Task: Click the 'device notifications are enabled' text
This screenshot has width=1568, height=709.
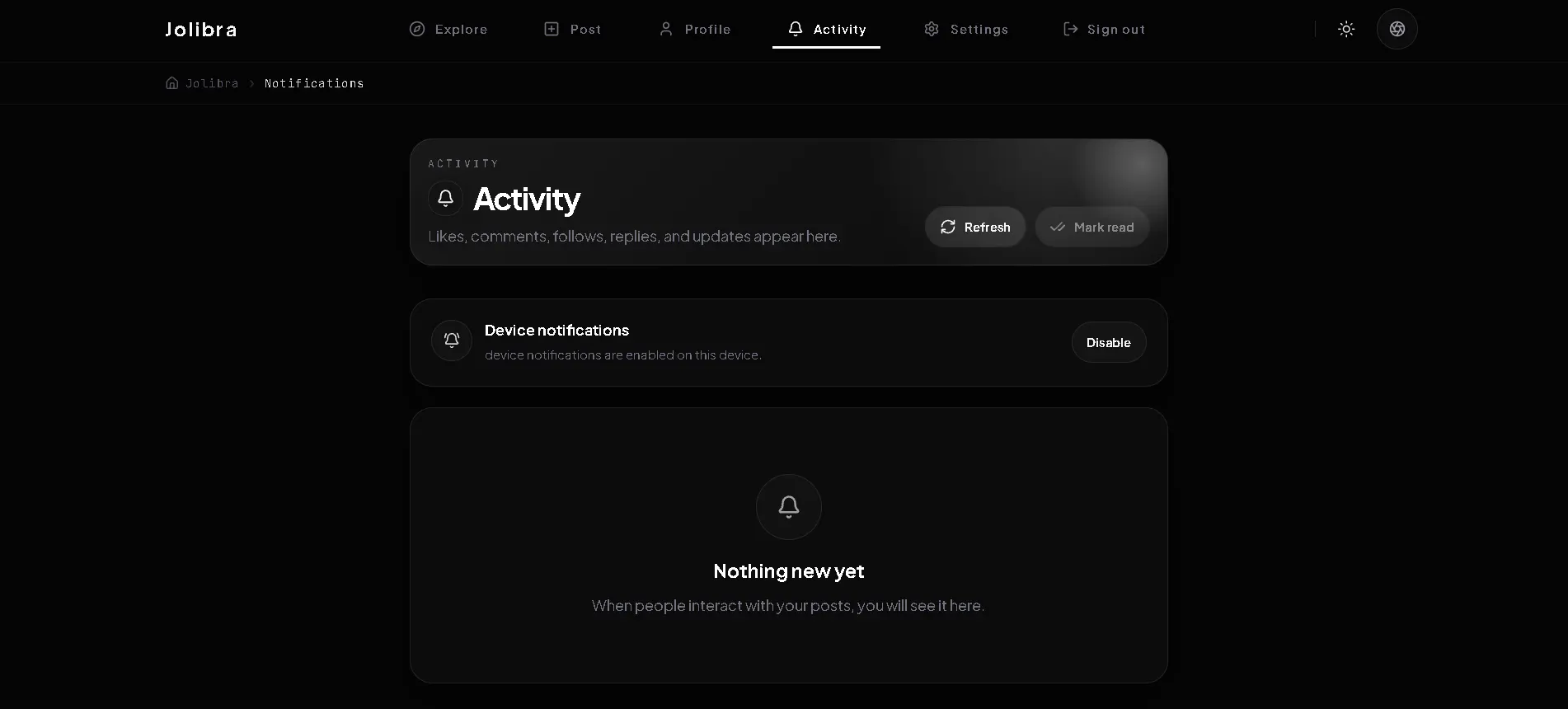Action: coord(623,355)
